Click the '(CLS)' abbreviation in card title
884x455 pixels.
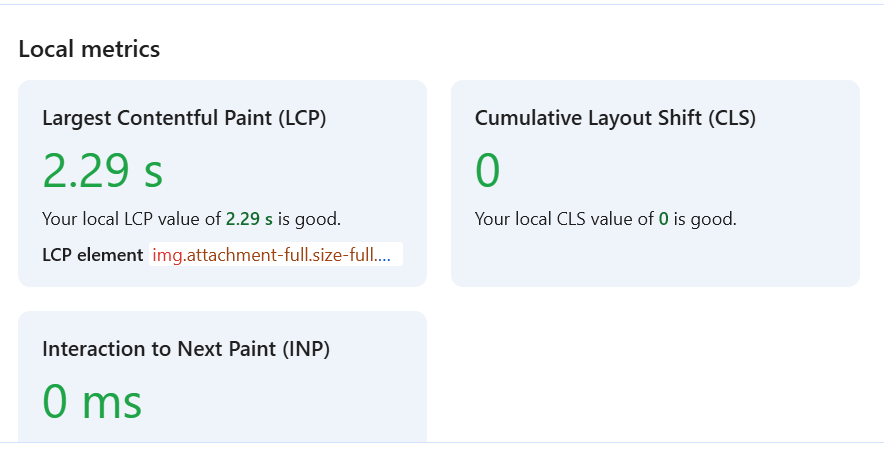731,118
